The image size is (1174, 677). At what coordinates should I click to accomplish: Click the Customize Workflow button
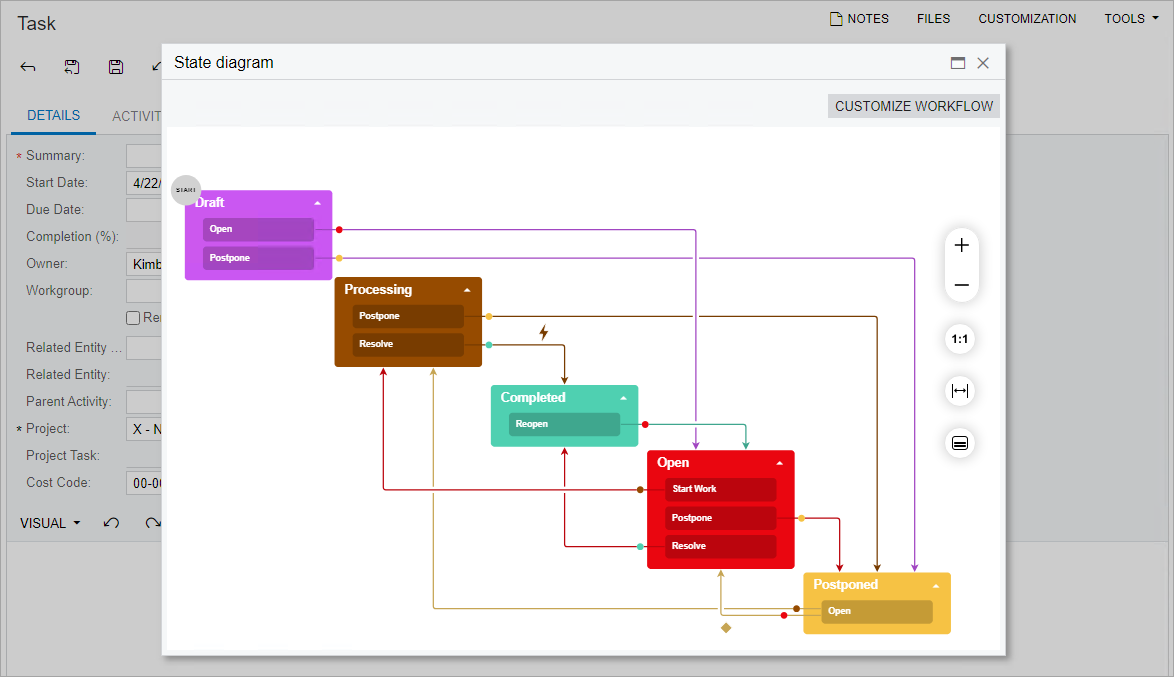914,106
